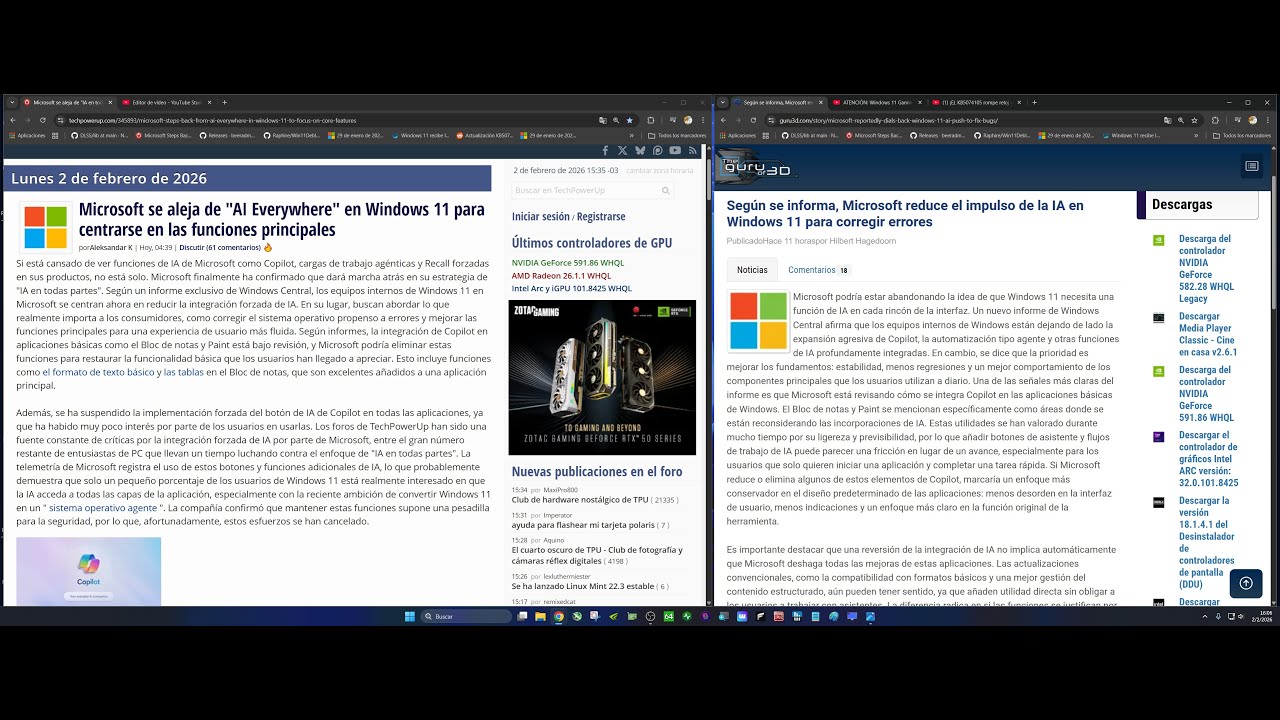Click the Copilot image thumbnail in article
Viewport: 1280px width, 720px height.
88,572
